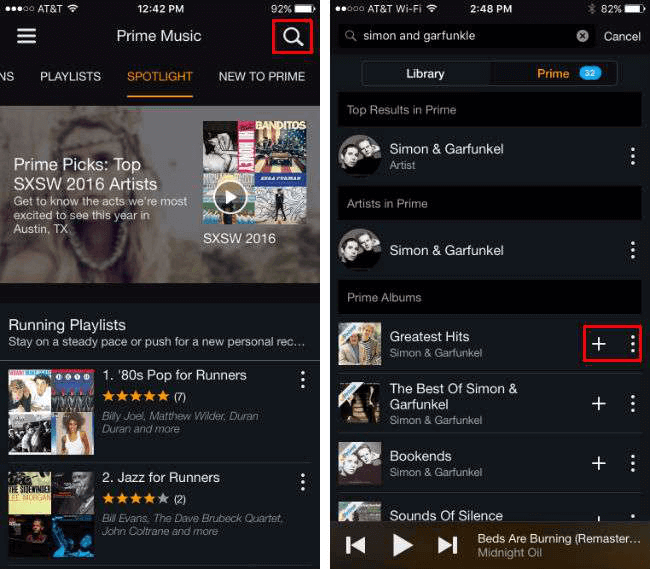
Task: Open The Best Of Simon & Garfunkel album cover
Action: point(360,404)
